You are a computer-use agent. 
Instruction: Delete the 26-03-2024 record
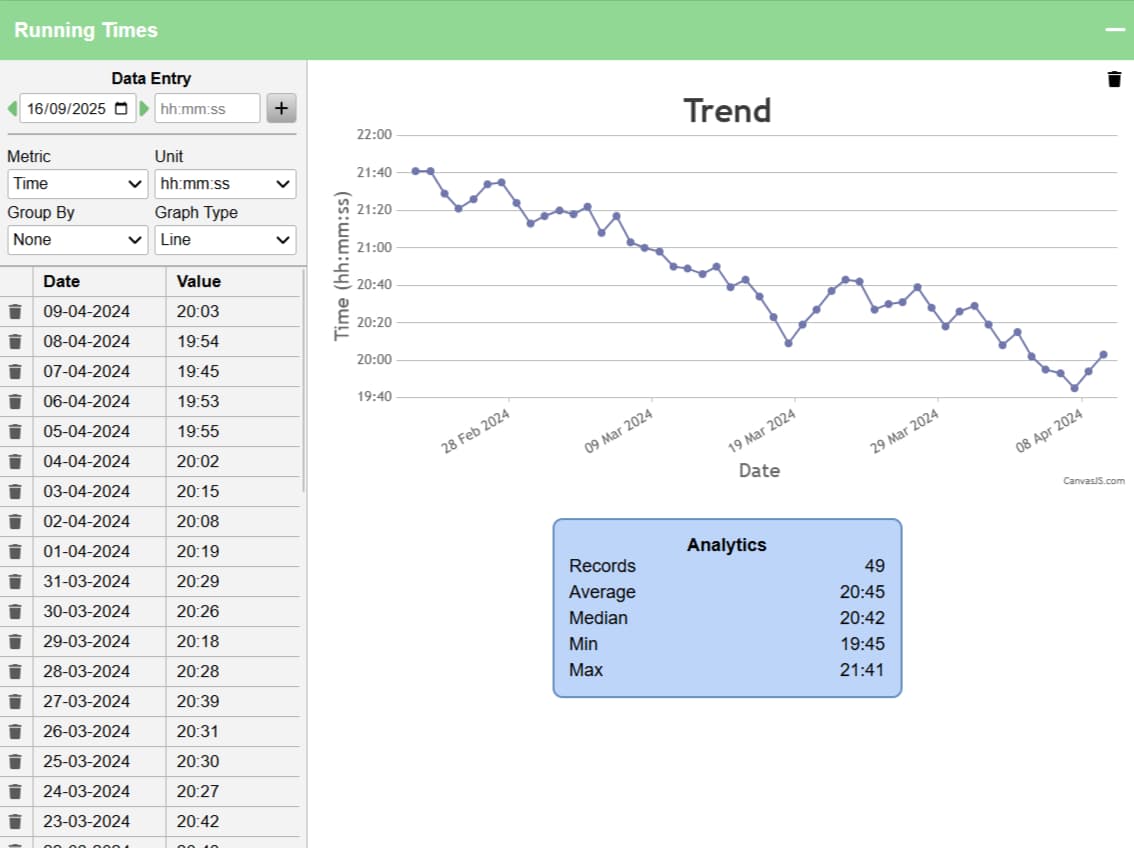click(x=15, y=732)
